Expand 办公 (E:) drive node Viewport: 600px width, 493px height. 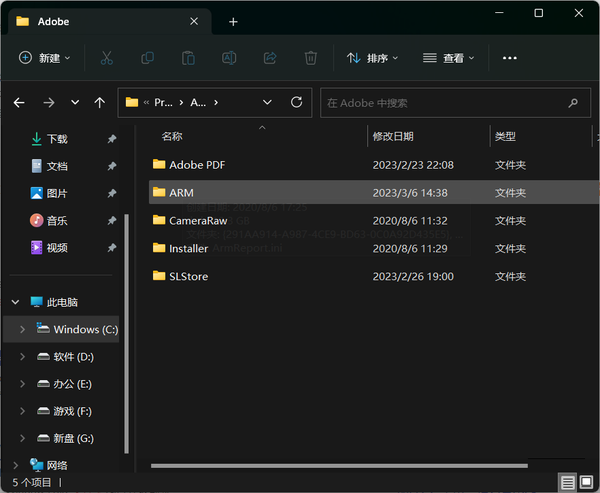(22, 384)
